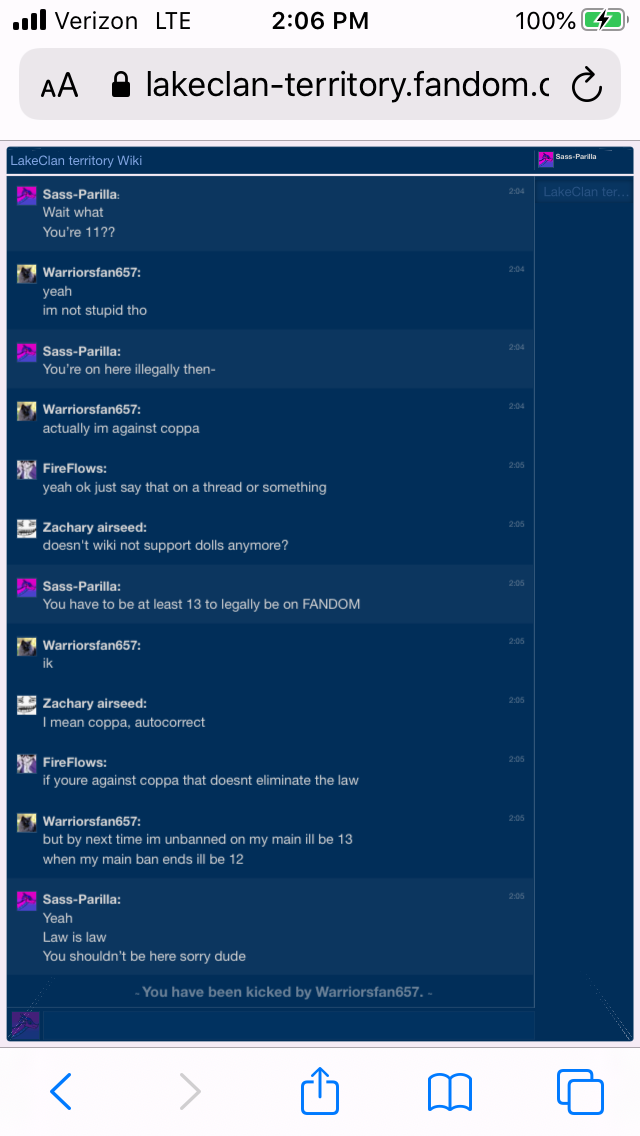Click FireFlows avatar beside thread message
This screenshot has height=1136, width=640.
click(x=27, y=469)
